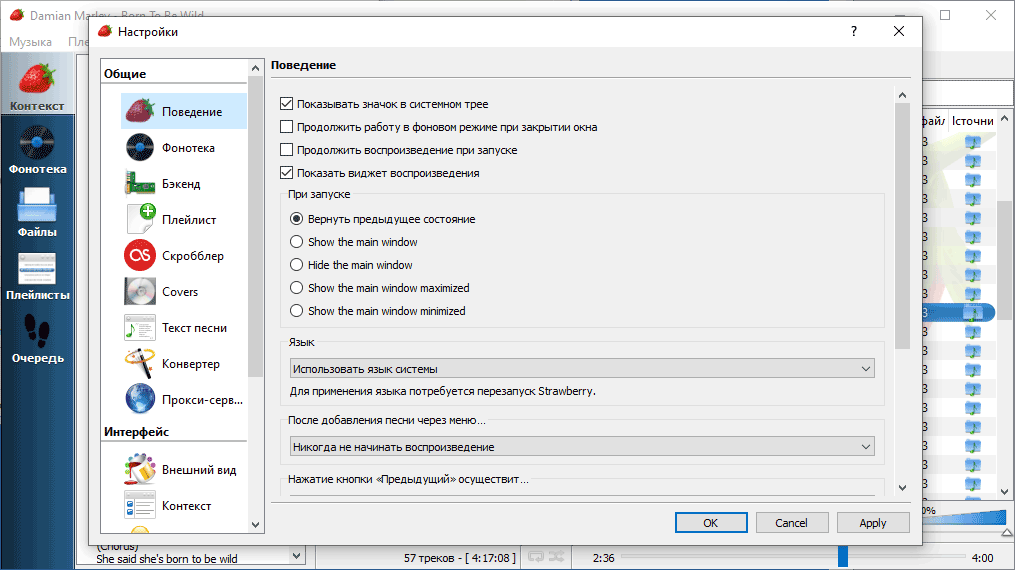The height and width of the screenshot is (570, 1015).
Task: Click the help question mark in dialog title
Action: (x=854, y=31)
